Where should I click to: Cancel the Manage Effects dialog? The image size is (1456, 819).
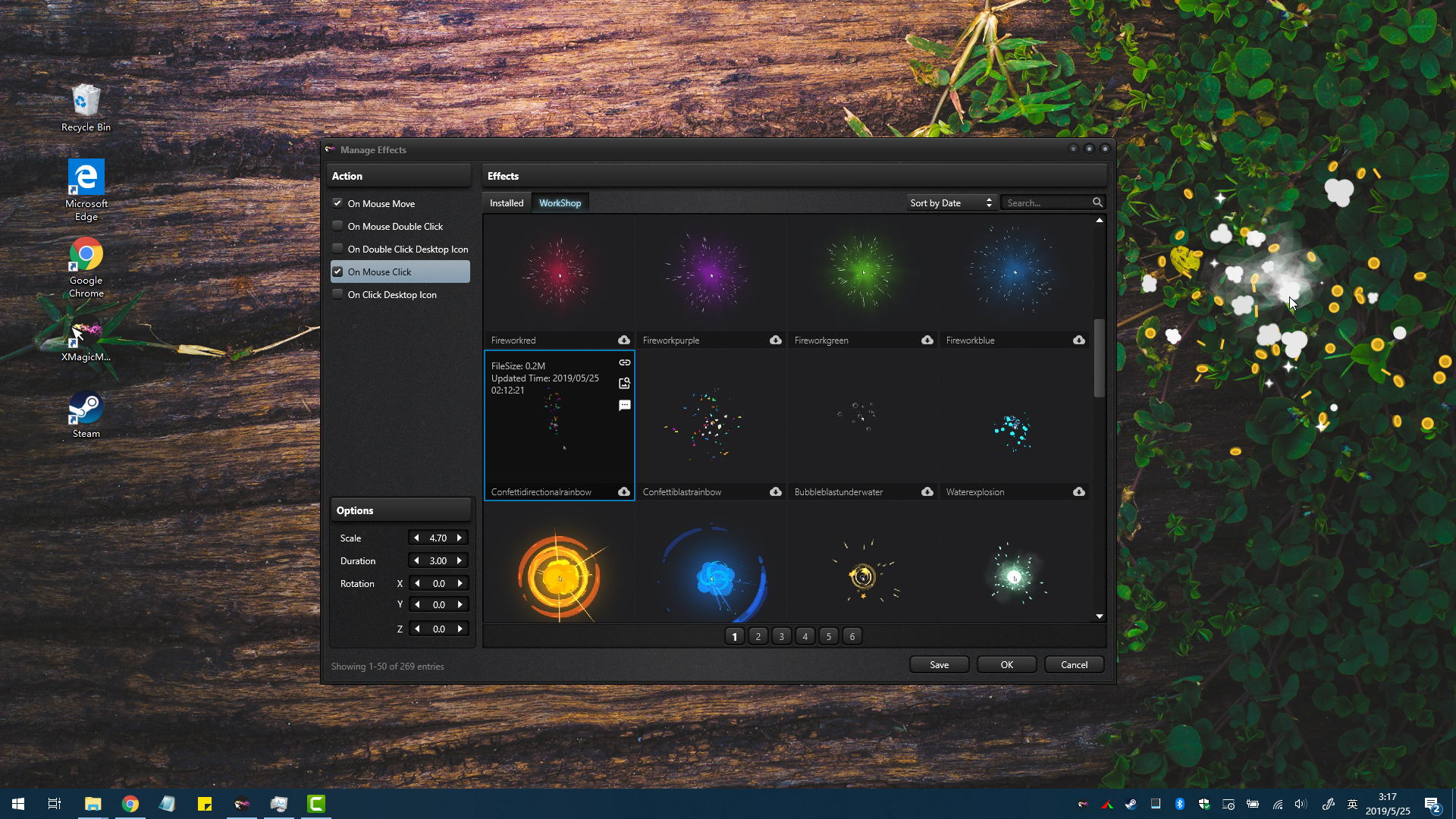1074,664
